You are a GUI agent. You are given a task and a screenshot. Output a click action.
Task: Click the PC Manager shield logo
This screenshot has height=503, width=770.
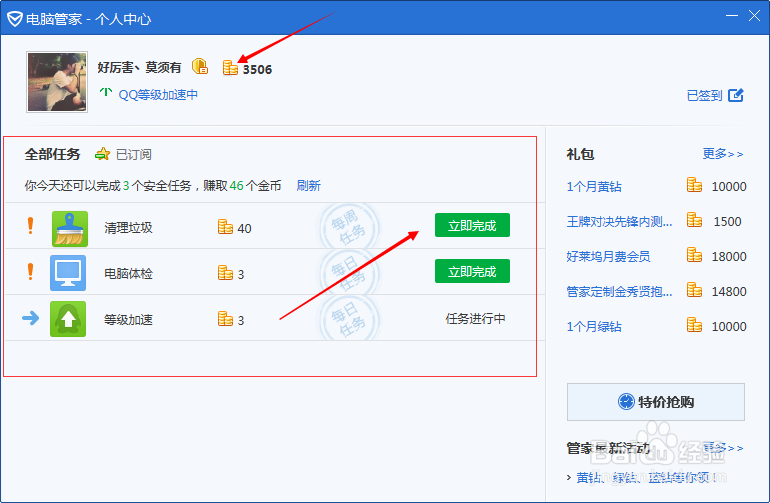tap(15, 19)
